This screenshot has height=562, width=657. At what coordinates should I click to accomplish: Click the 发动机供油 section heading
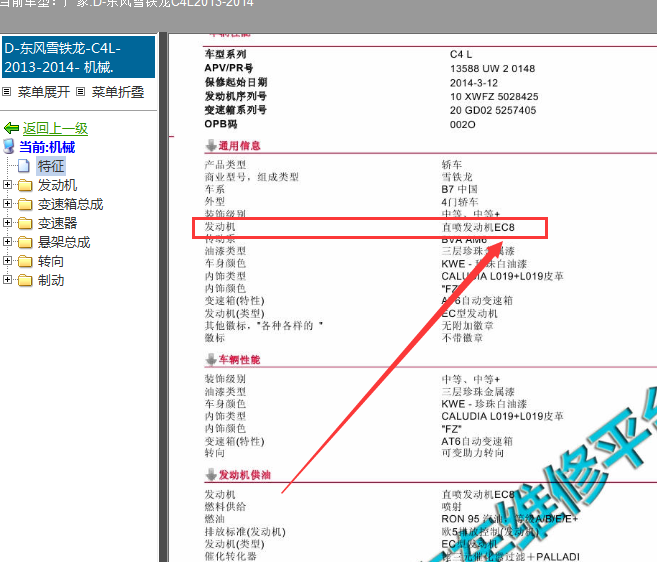(x=245, y=475)
